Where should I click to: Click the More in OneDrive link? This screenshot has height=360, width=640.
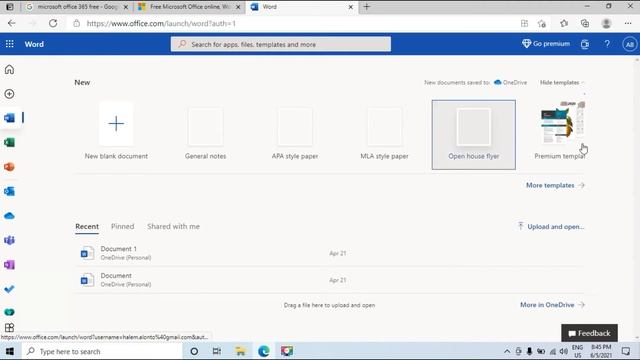click(552, 305)
